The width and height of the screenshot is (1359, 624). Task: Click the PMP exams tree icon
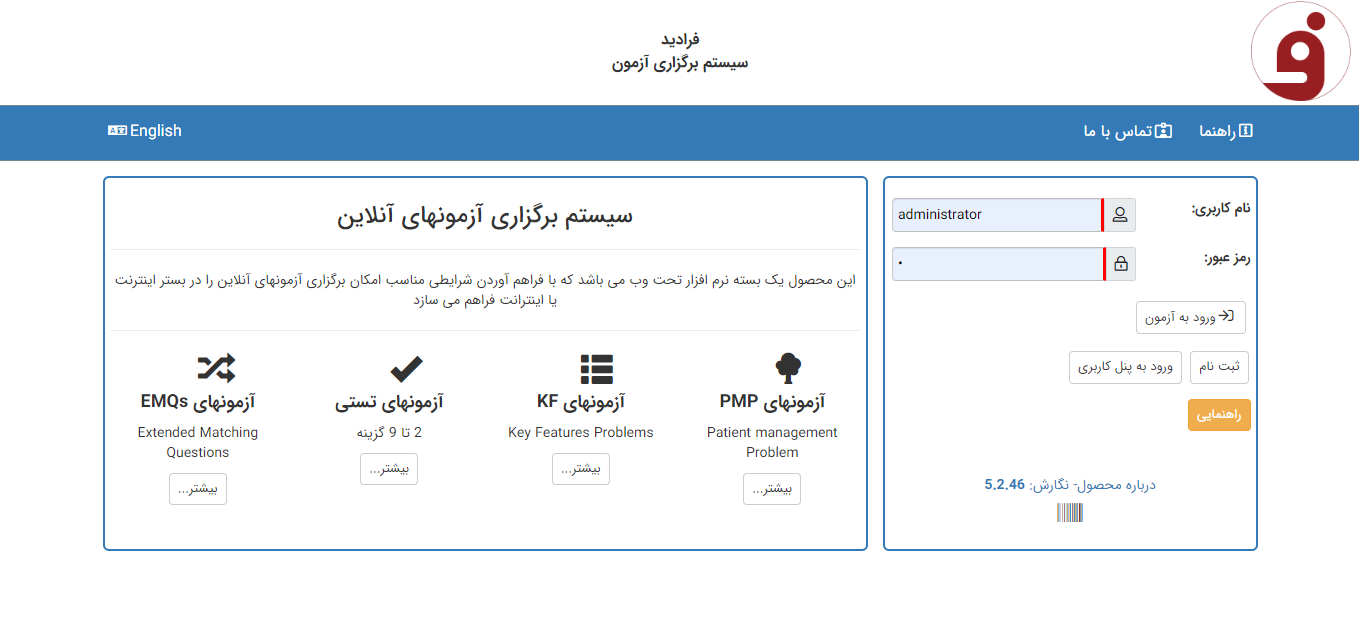[x=788, y=368]
